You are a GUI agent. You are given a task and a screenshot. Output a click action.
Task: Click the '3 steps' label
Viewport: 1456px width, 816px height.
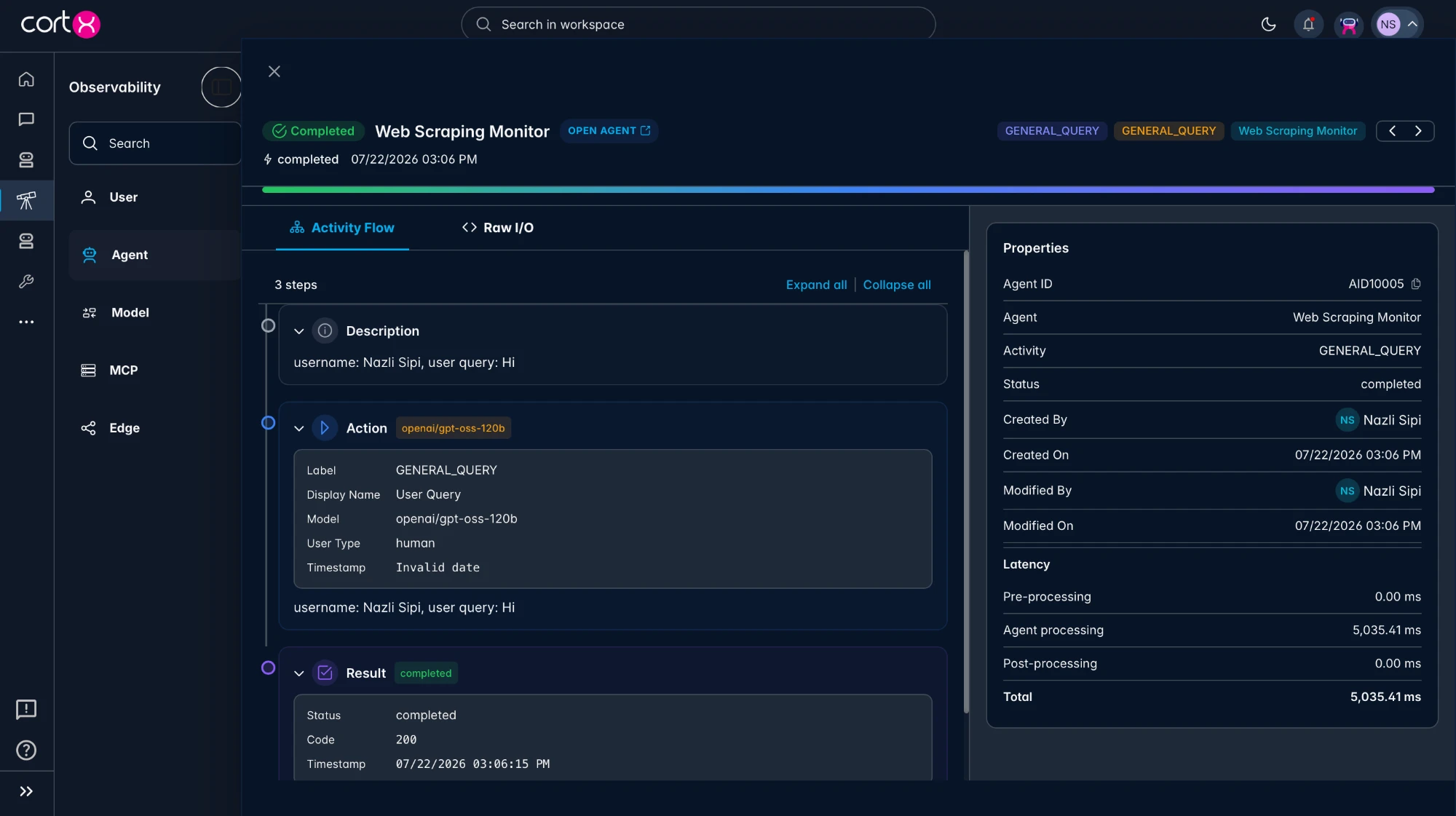click(296, 285)
